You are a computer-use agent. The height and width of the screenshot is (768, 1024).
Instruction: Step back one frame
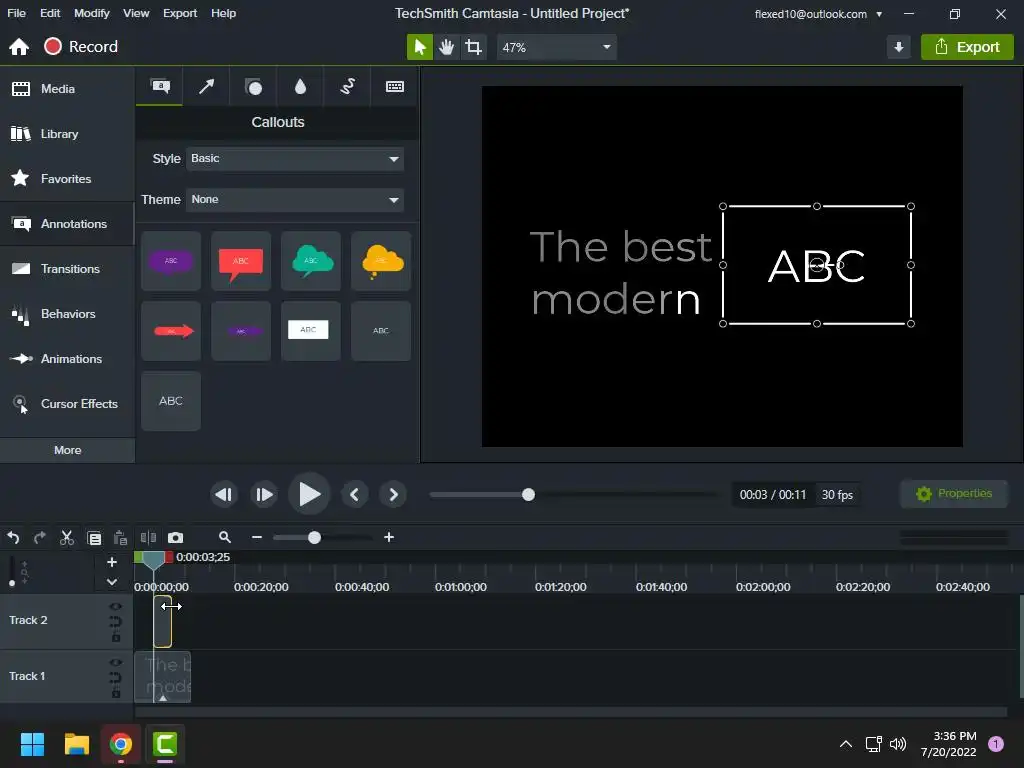coord(223,494)
